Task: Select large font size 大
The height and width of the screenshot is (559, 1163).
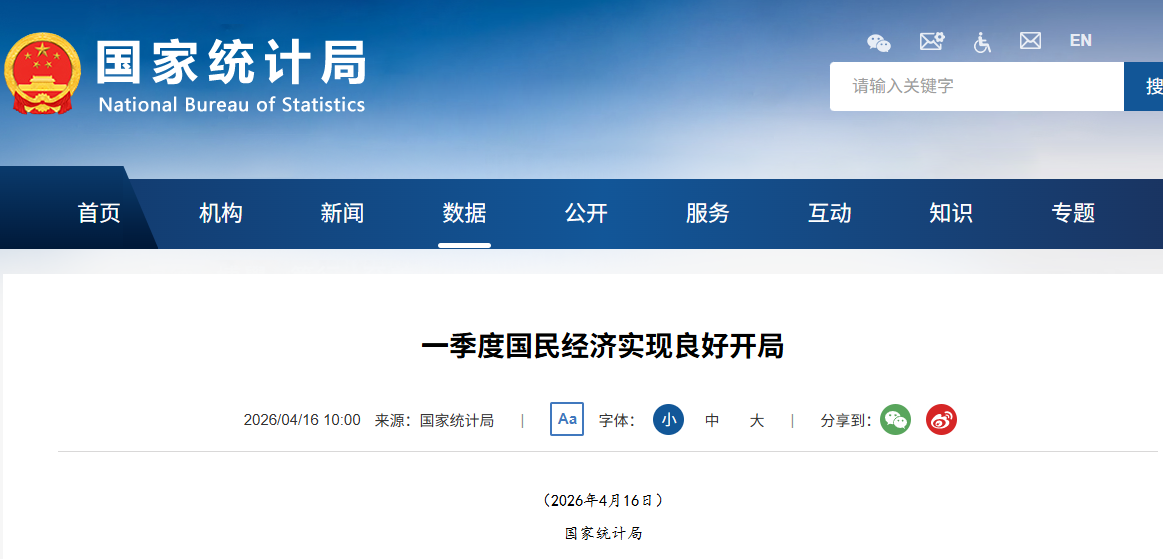Action: [x=756, y=420]
